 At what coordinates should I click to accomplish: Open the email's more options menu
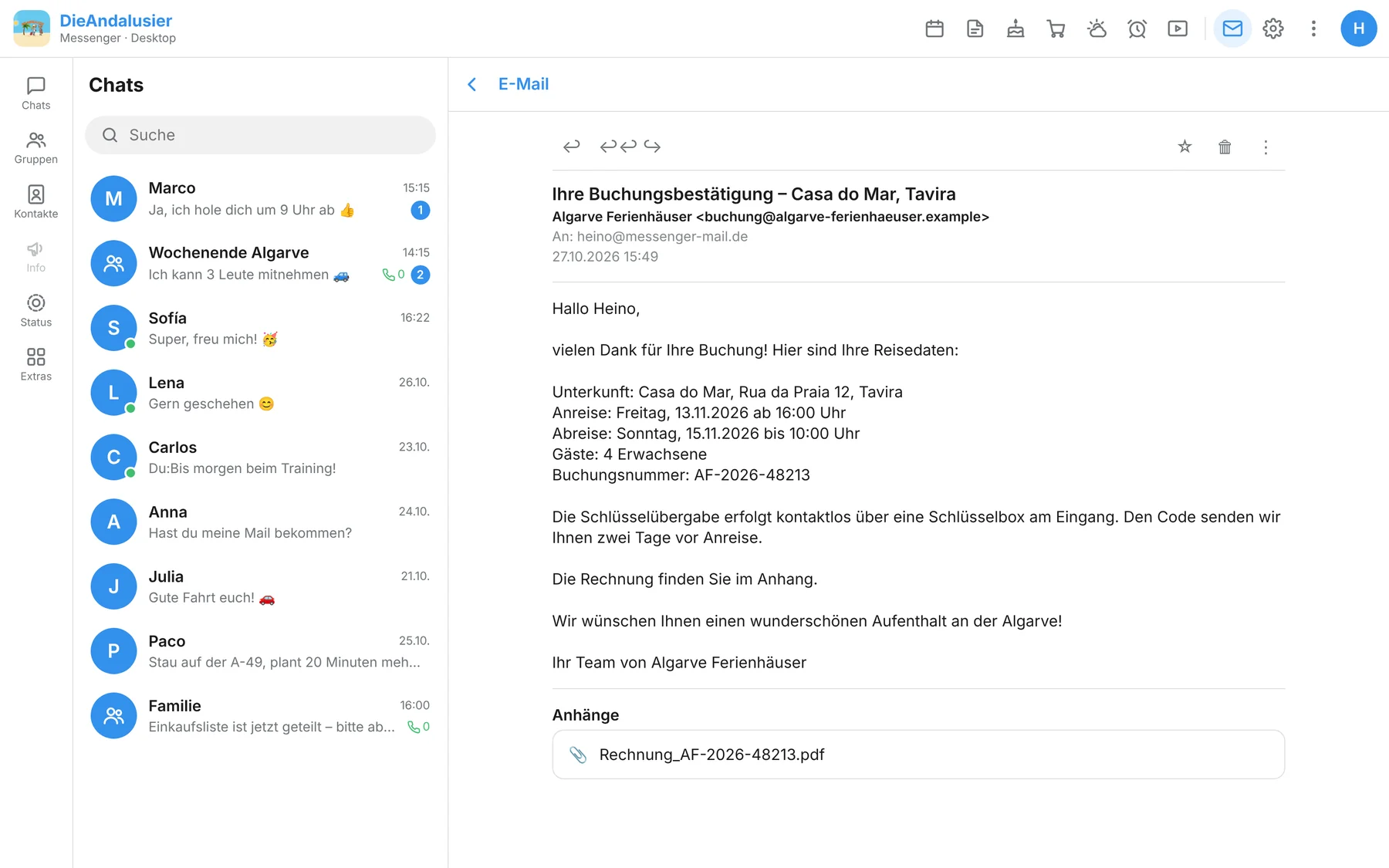pyautogui.click(x=1266, y=147)
